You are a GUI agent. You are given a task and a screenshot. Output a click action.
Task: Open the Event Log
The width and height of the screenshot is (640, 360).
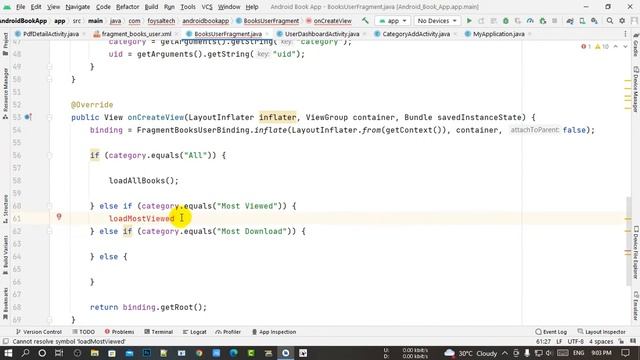tap(551, 332)
